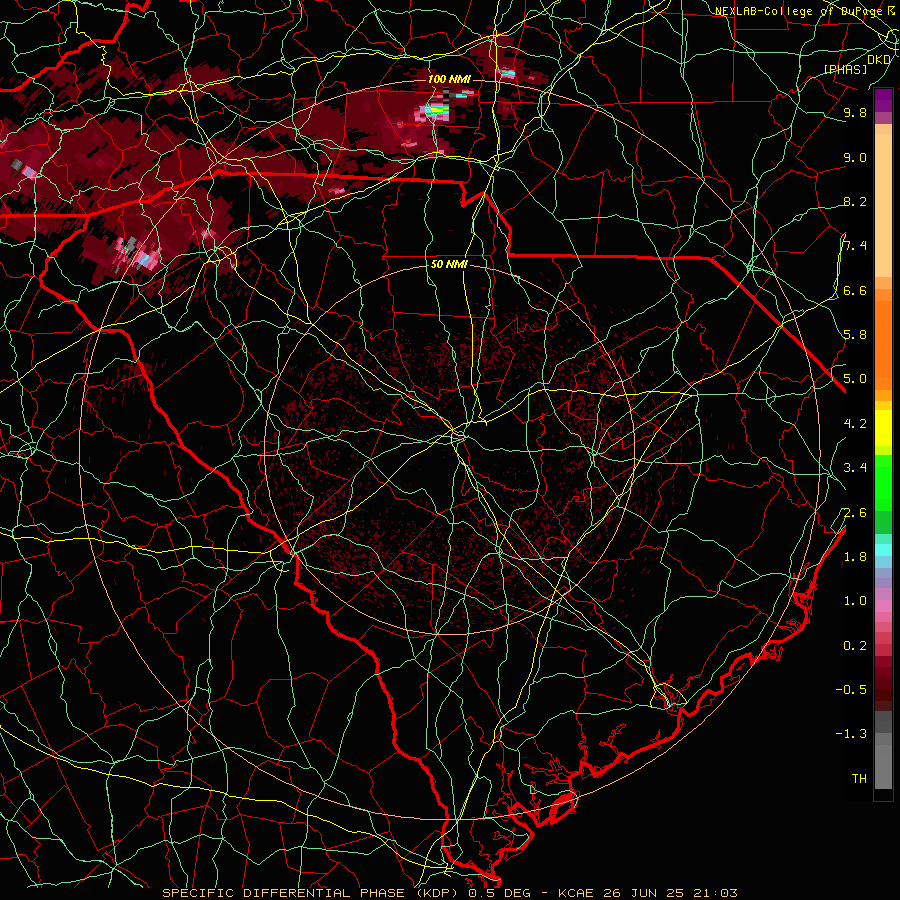Click the 5.0 scale label

pos(855,379)
